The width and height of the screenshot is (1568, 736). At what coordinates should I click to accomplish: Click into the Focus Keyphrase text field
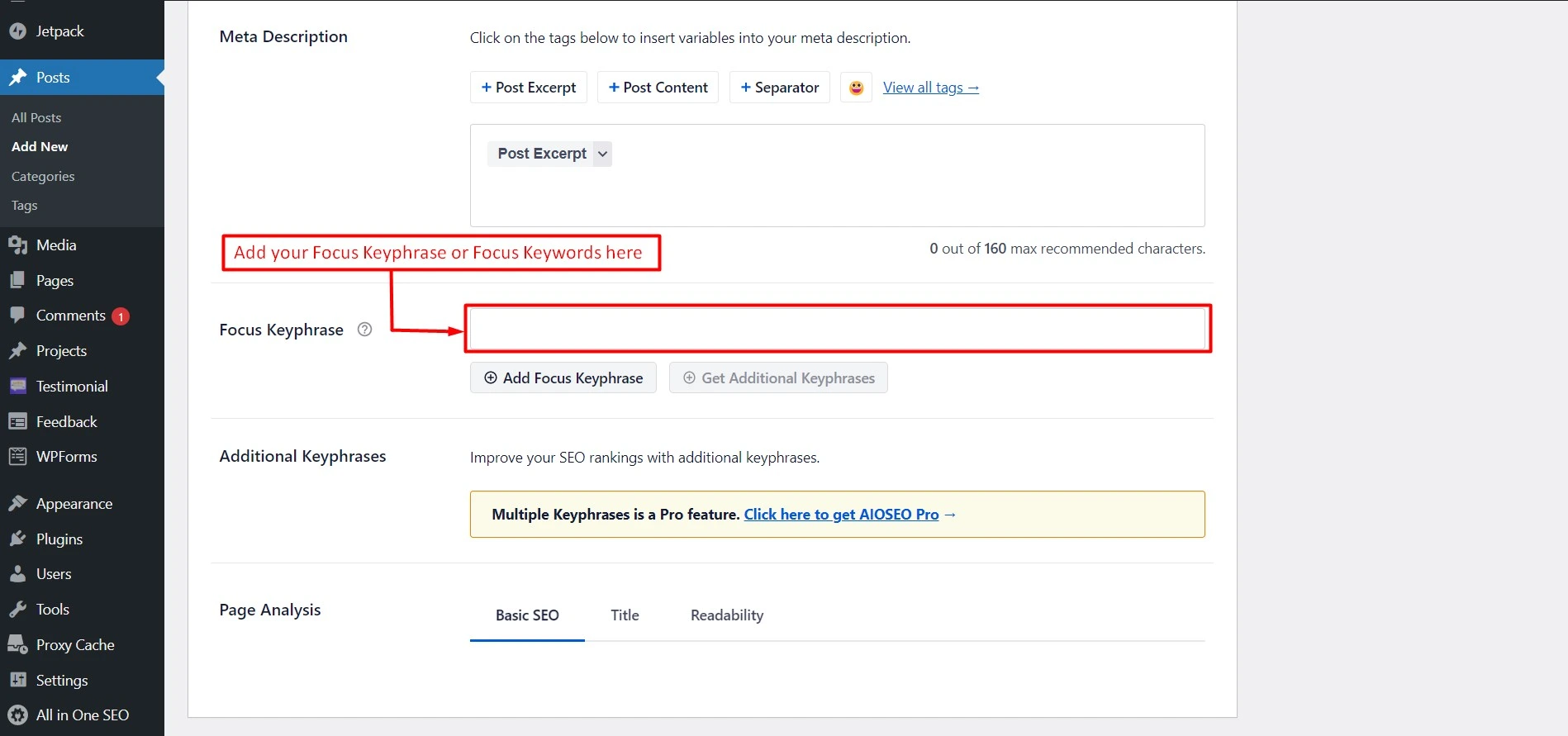point(837,329)
